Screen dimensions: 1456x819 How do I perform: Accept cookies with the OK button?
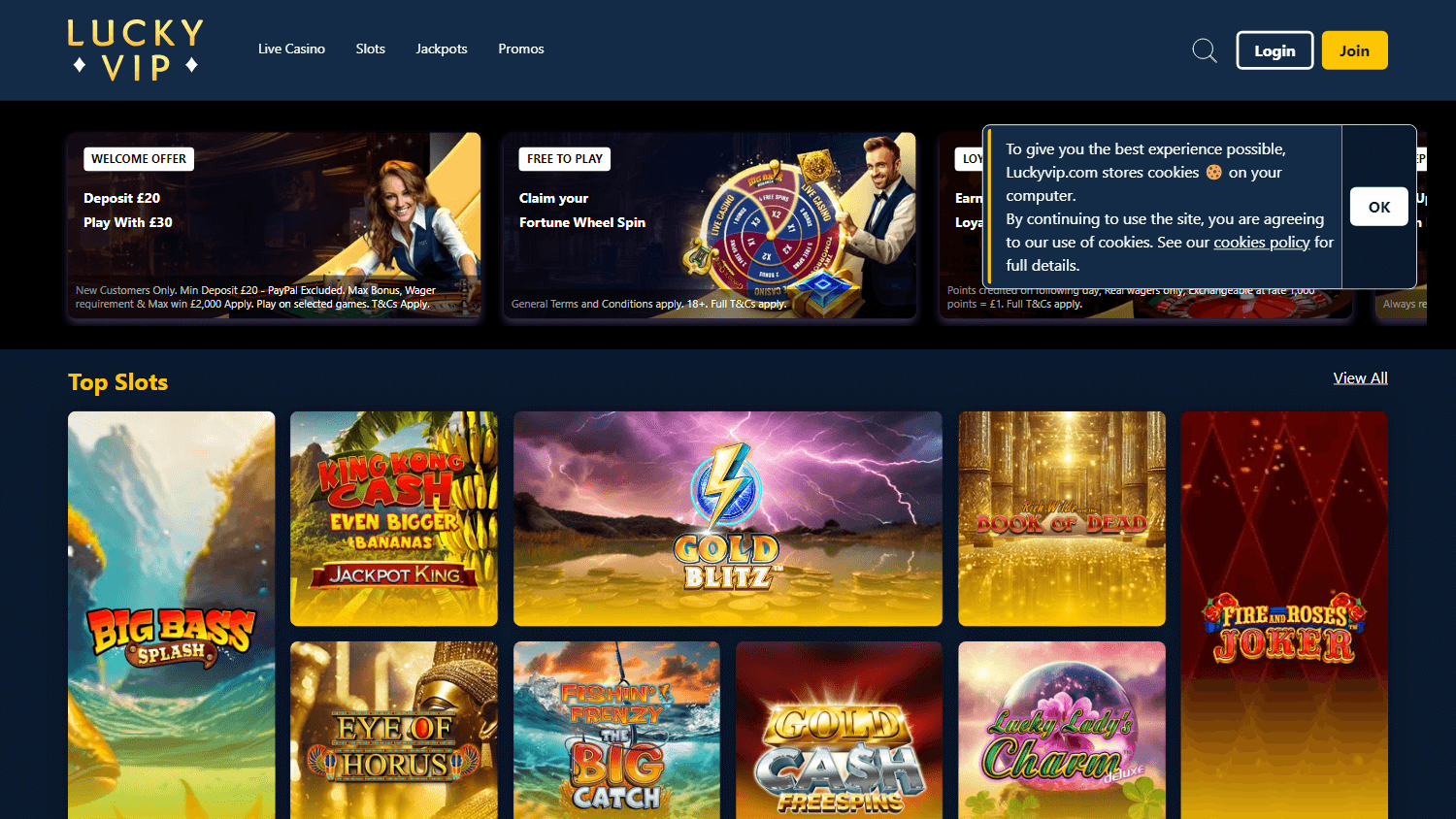1379,207
